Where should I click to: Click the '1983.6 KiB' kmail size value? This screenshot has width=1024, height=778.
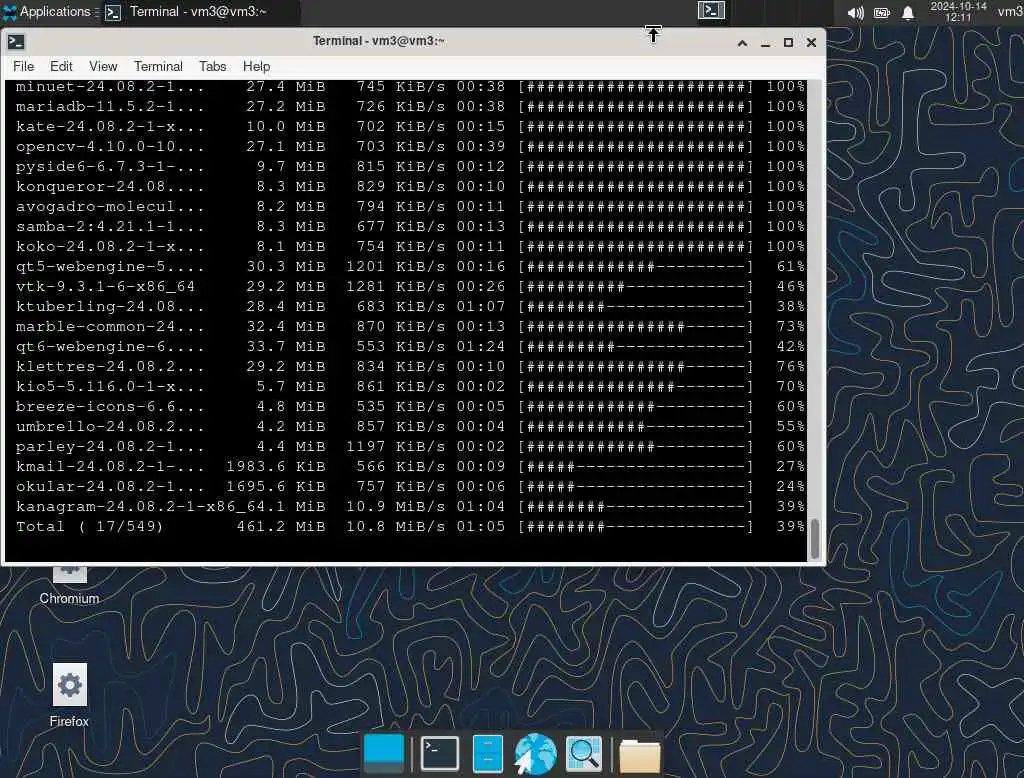276,466
